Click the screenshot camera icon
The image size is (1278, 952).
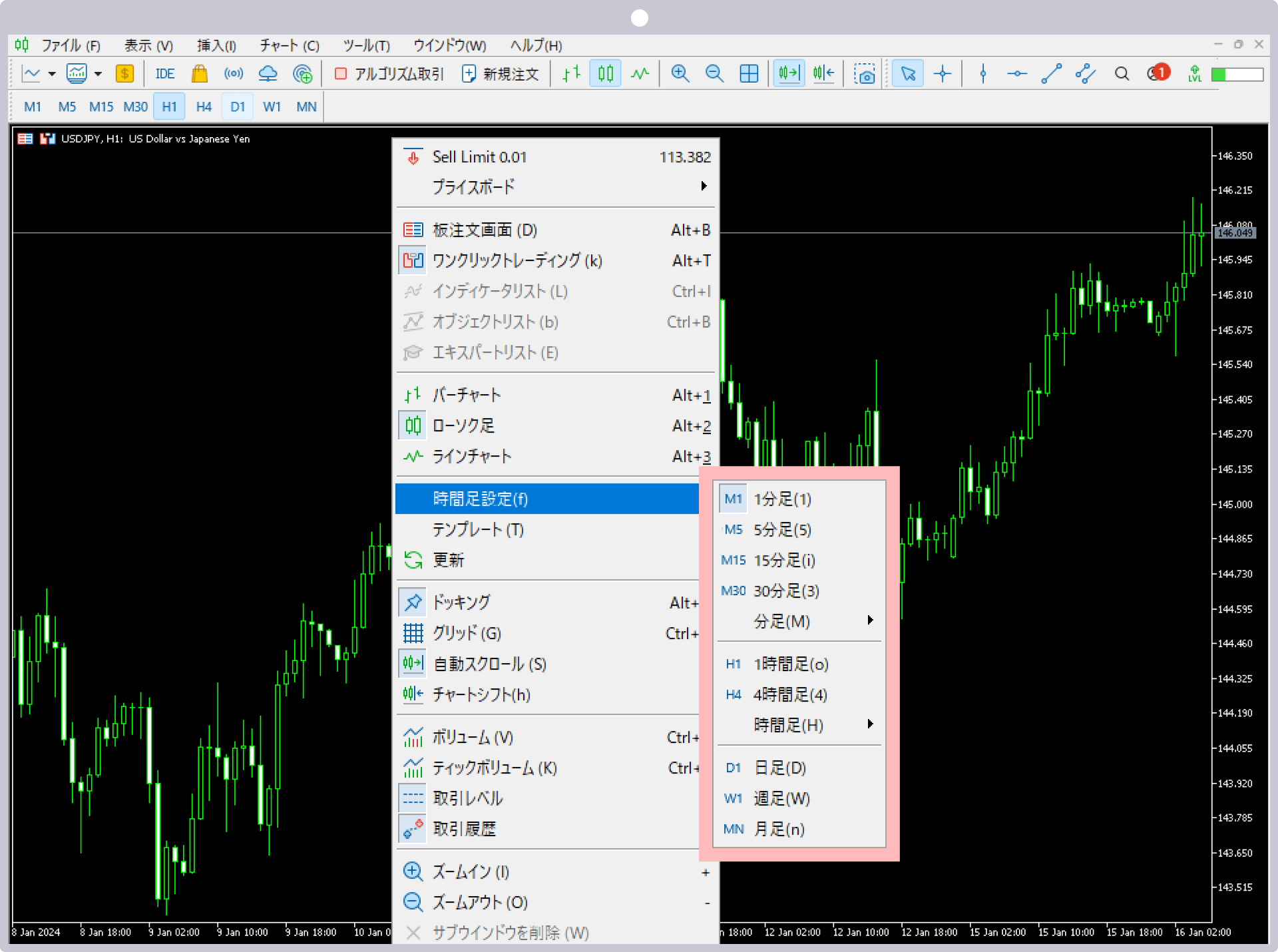[x=864, y=74]
